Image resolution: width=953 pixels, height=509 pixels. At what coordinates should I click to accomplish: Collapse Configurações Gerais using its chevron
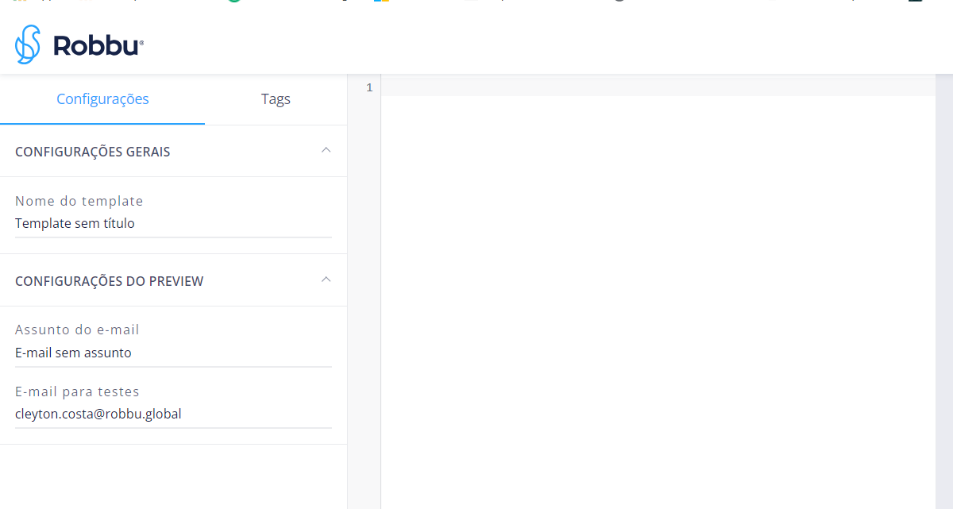[325, 150]
